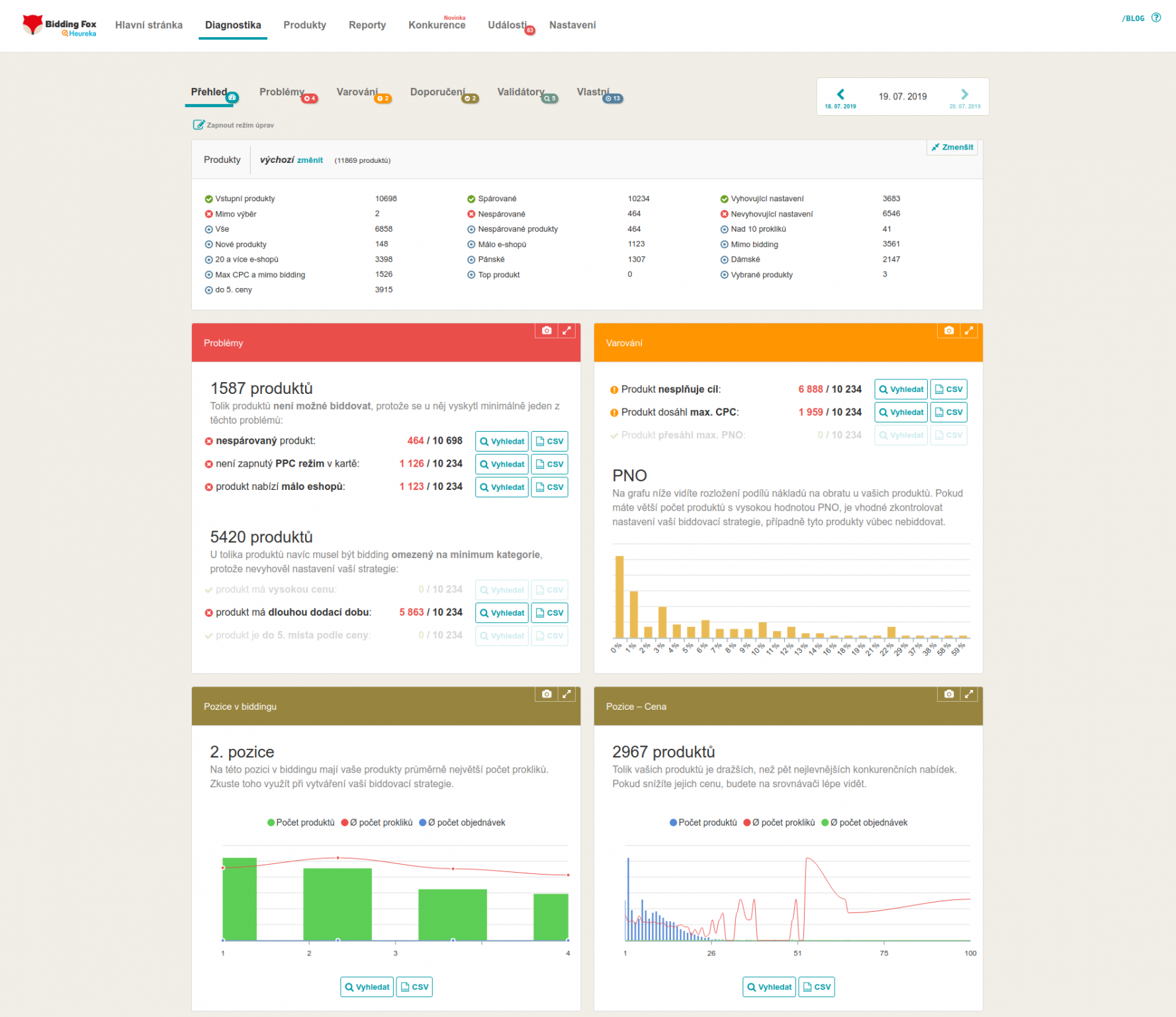Export CSV for dlouhou dodací dobu
1176x1017 pixels.
(549, 613)
